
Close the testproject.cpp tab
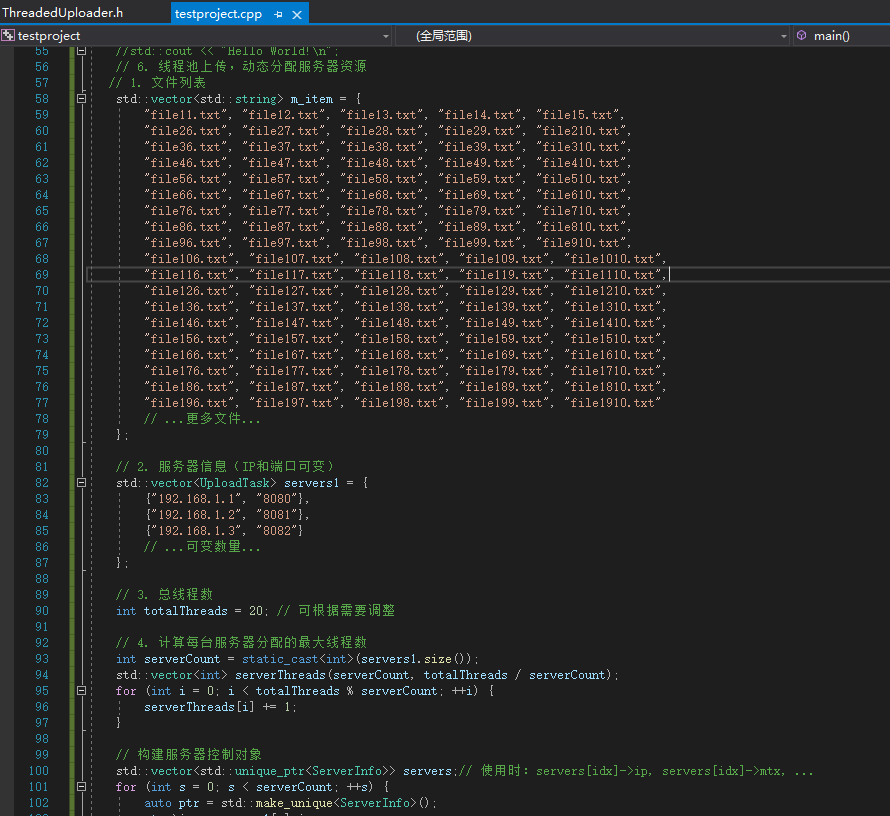pos(297,15)
